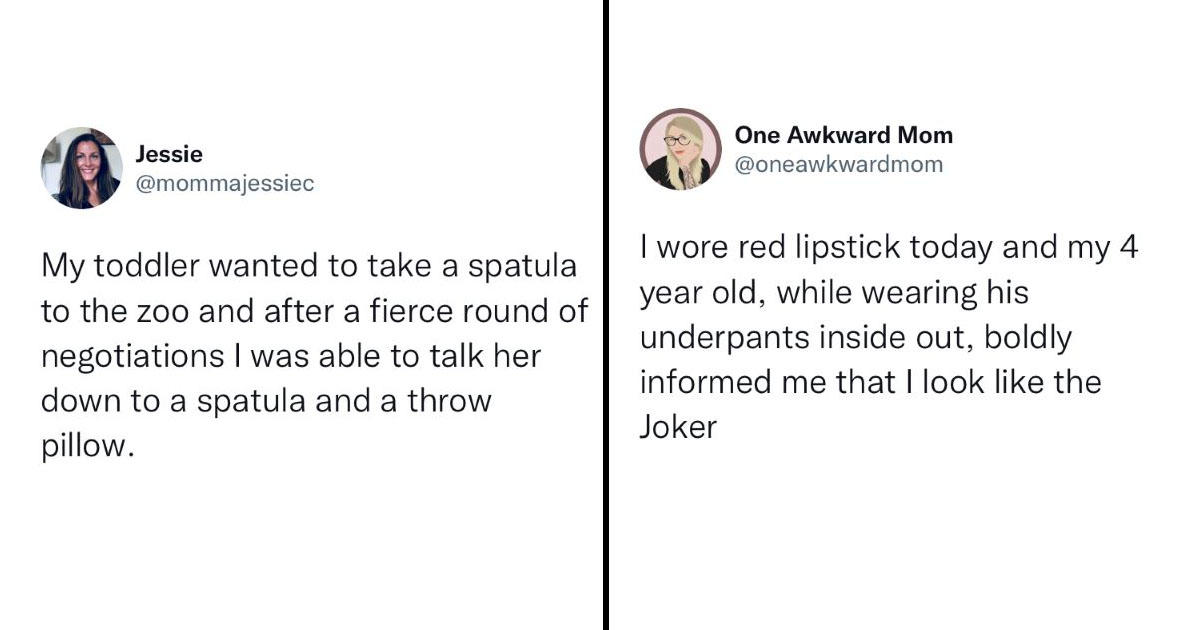Click the word "Joker" in the right tweet
The width and height of the screenshot is (1200, 630).
(678, 427)
